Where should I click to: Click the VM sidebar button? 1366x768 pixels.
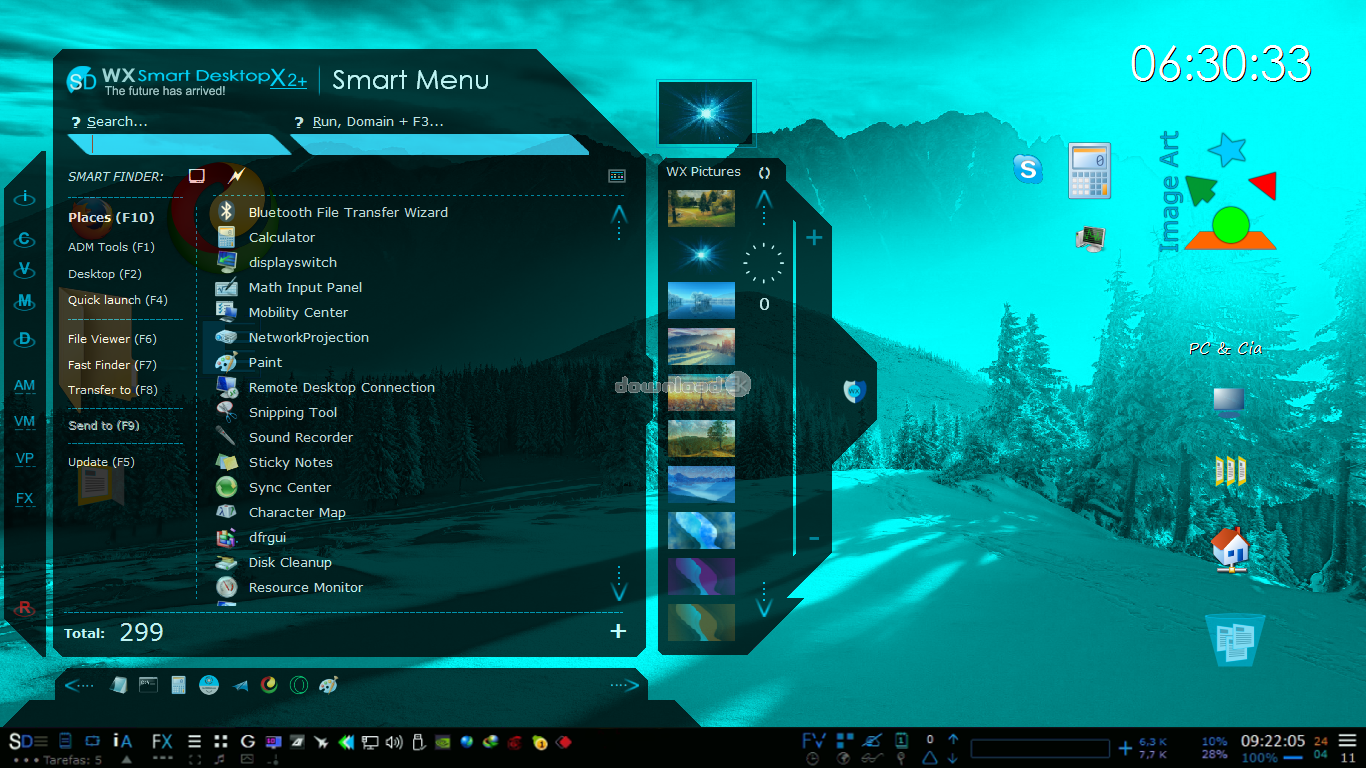coord(25,422)
